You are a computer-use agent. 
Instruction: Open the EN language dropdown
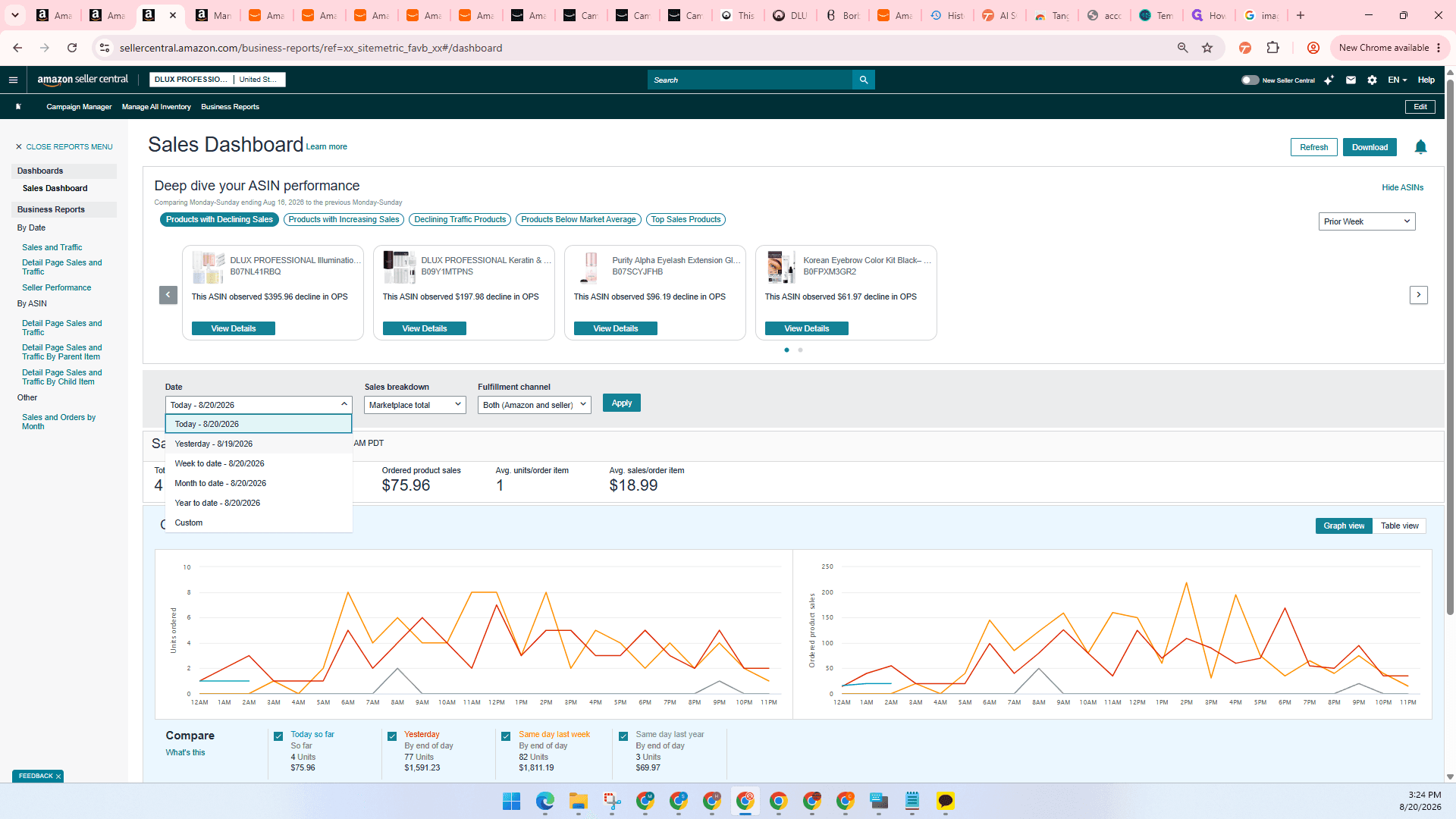1397,80
